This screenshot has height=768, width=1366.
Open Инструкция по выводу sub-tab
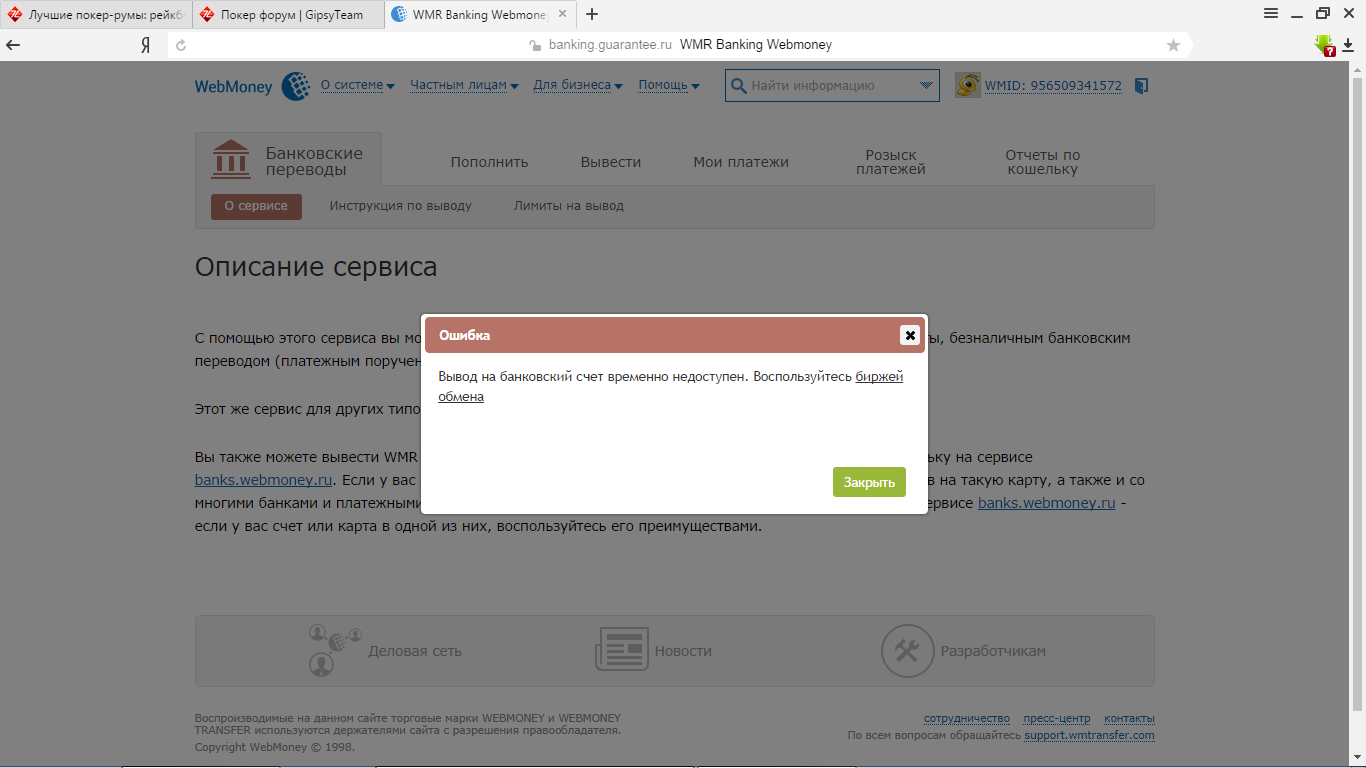(x=401, y=206)
